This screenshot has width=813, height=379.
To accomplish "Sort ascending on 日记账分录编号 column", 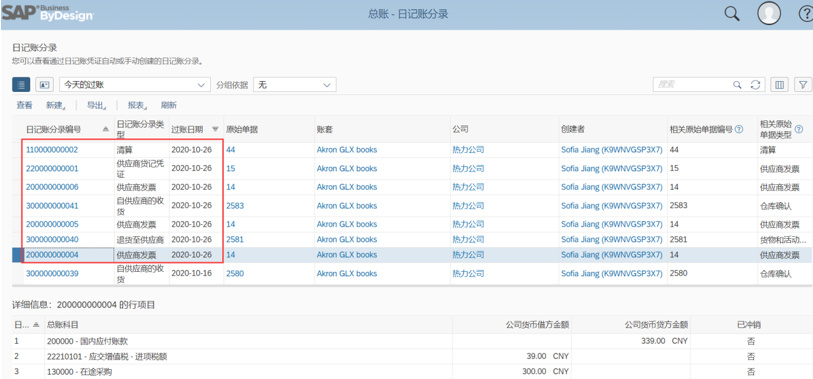I will tap(106, 129).
